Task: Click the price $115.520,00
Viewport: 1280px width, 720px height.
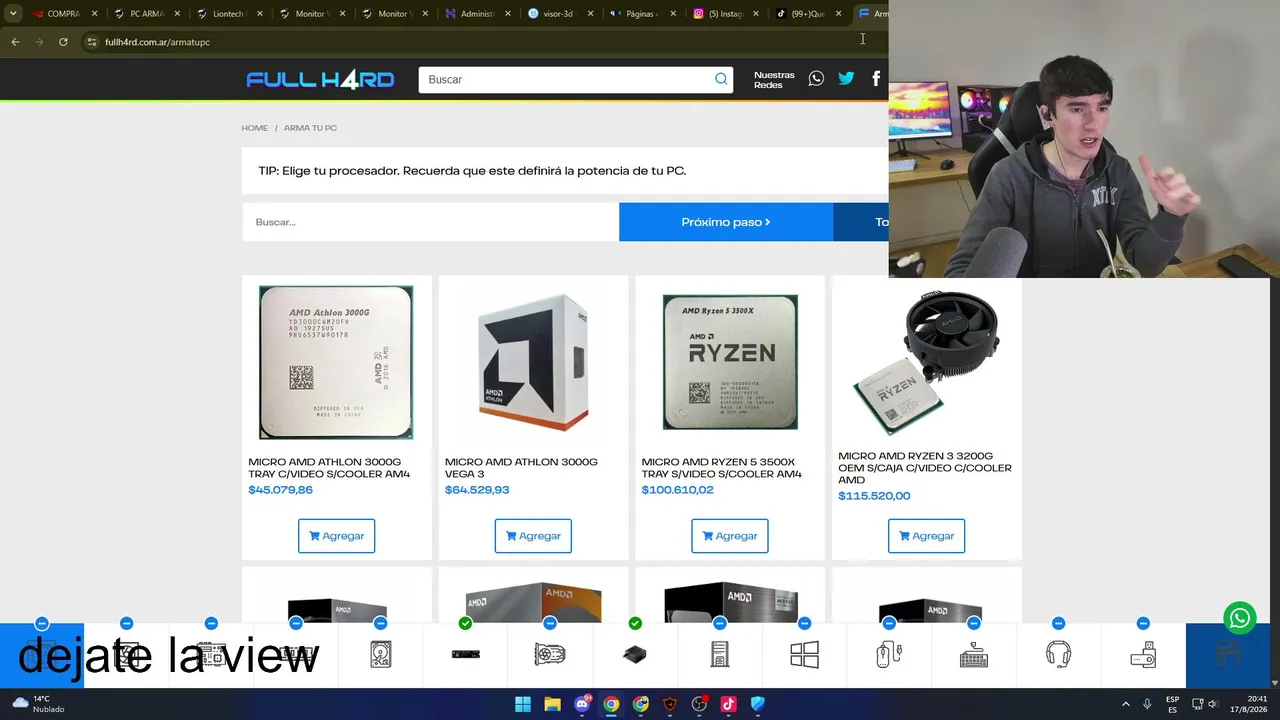Action: pyautogui.click(x=874, y=496)
